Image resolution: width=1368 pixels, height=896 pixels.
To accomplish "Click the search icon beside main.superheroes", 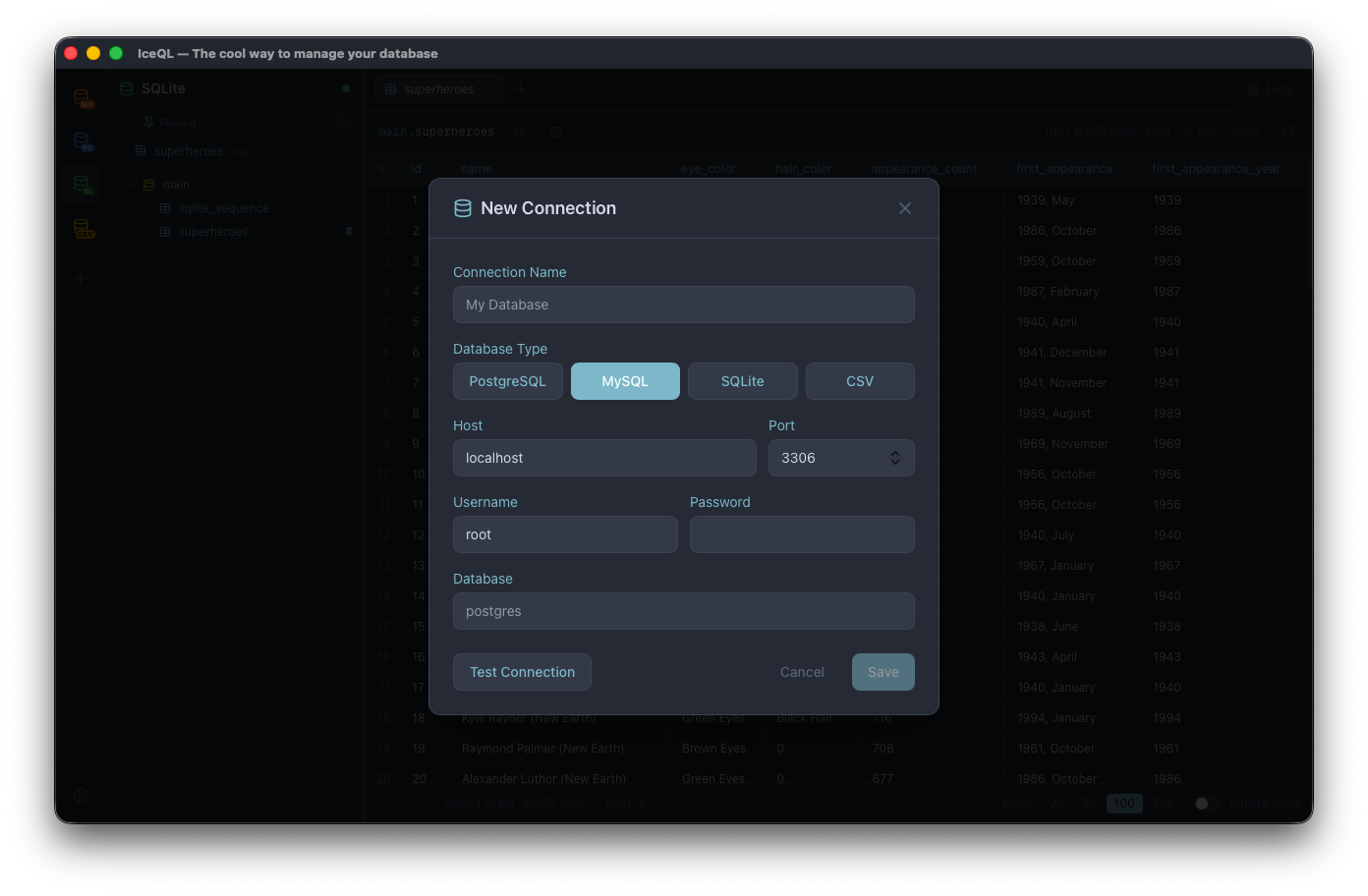I will click(520, 132).
